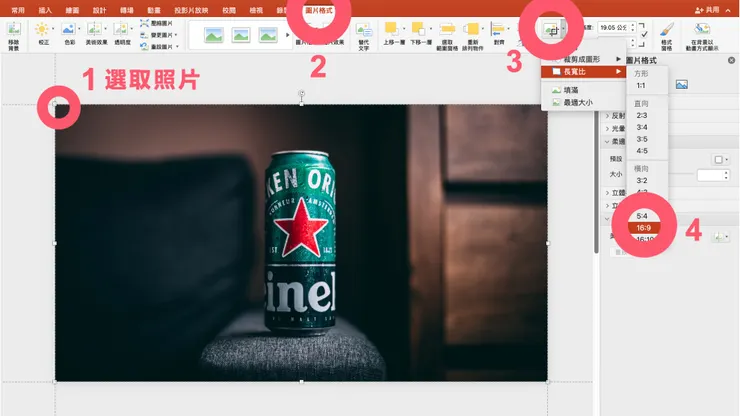The width and height of the screenshot is (740, 416).
Task: Switch to the 校閱 ribbon tab
Action: coord(229,10)
